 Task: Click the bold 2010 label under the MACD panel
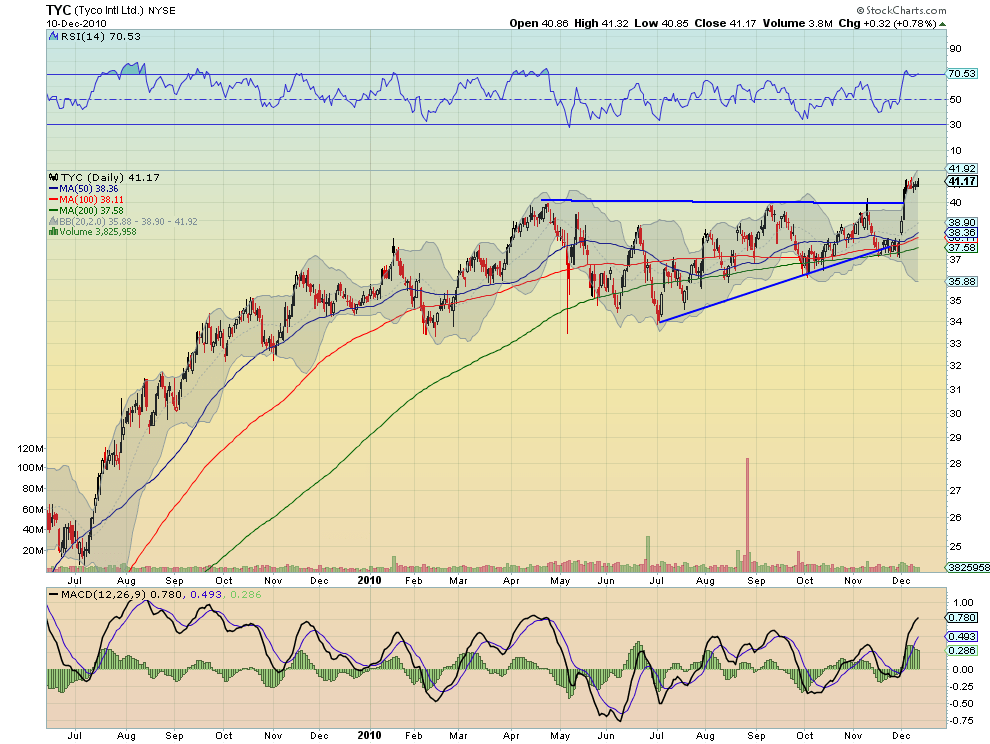click(369, 735)
